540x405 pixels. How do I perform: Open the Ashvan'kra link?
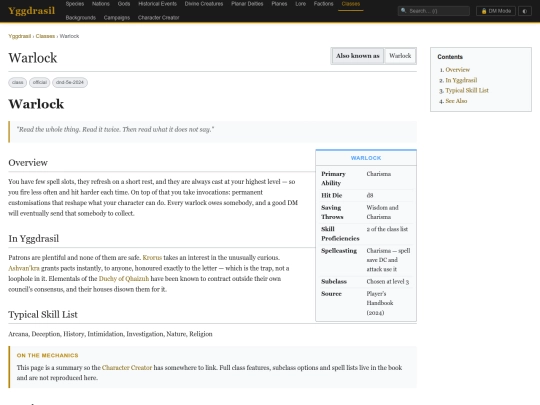(x=24, y=268)
